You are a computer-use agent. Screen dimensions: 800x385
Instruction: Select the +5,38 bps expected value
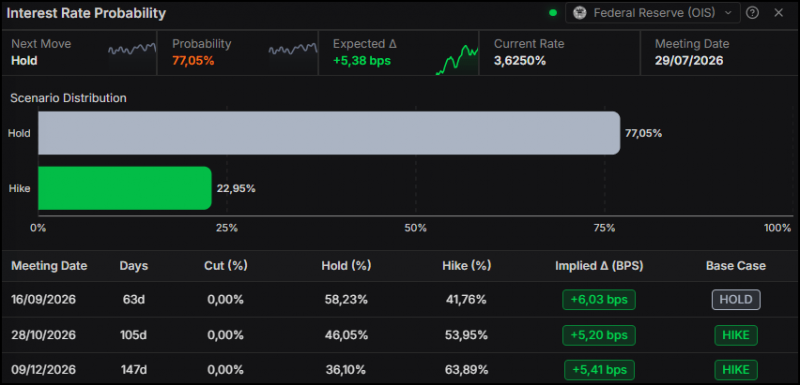click(362, 61)
